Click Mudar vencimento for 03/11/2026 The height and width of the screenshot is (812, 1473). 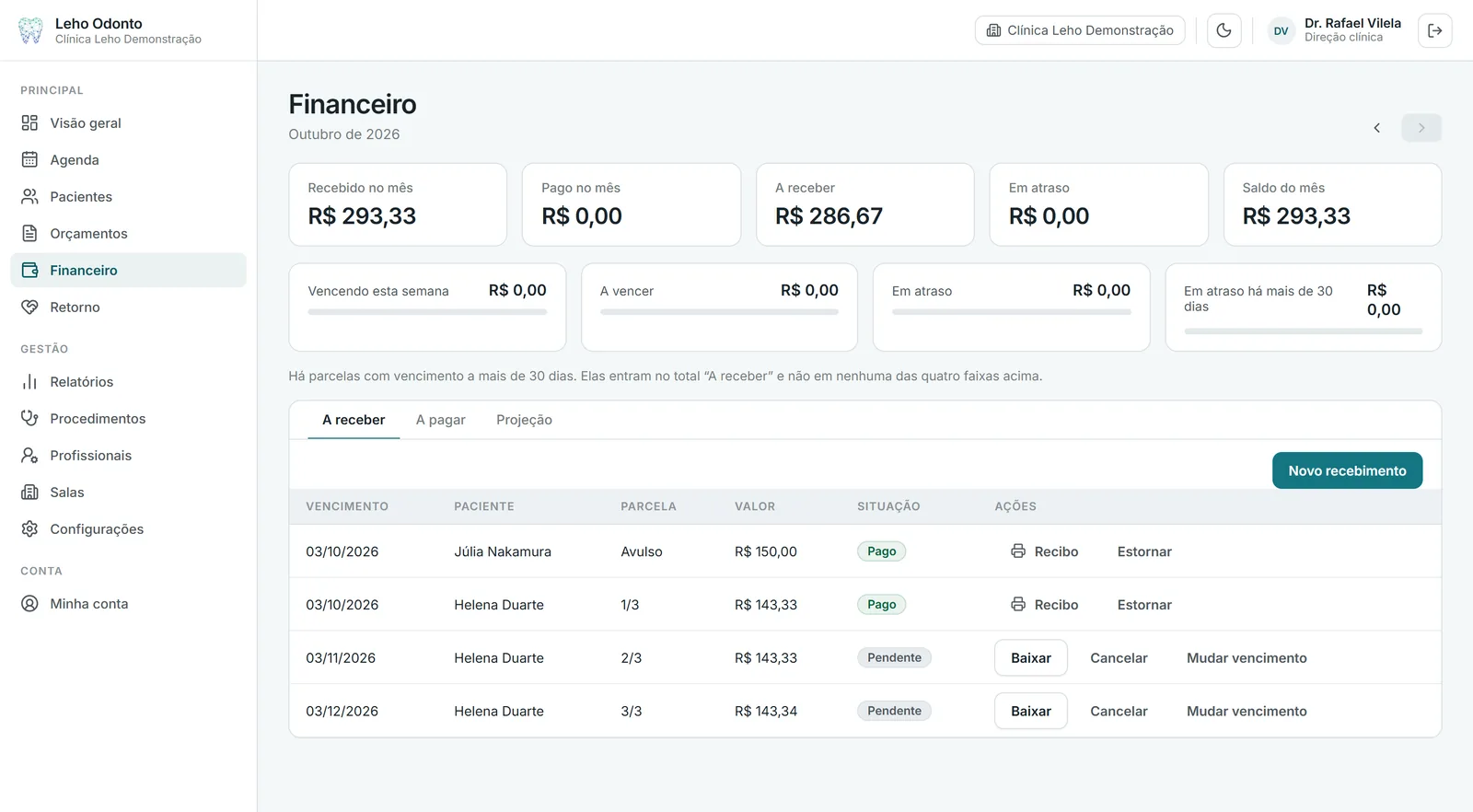point(1247,657)
